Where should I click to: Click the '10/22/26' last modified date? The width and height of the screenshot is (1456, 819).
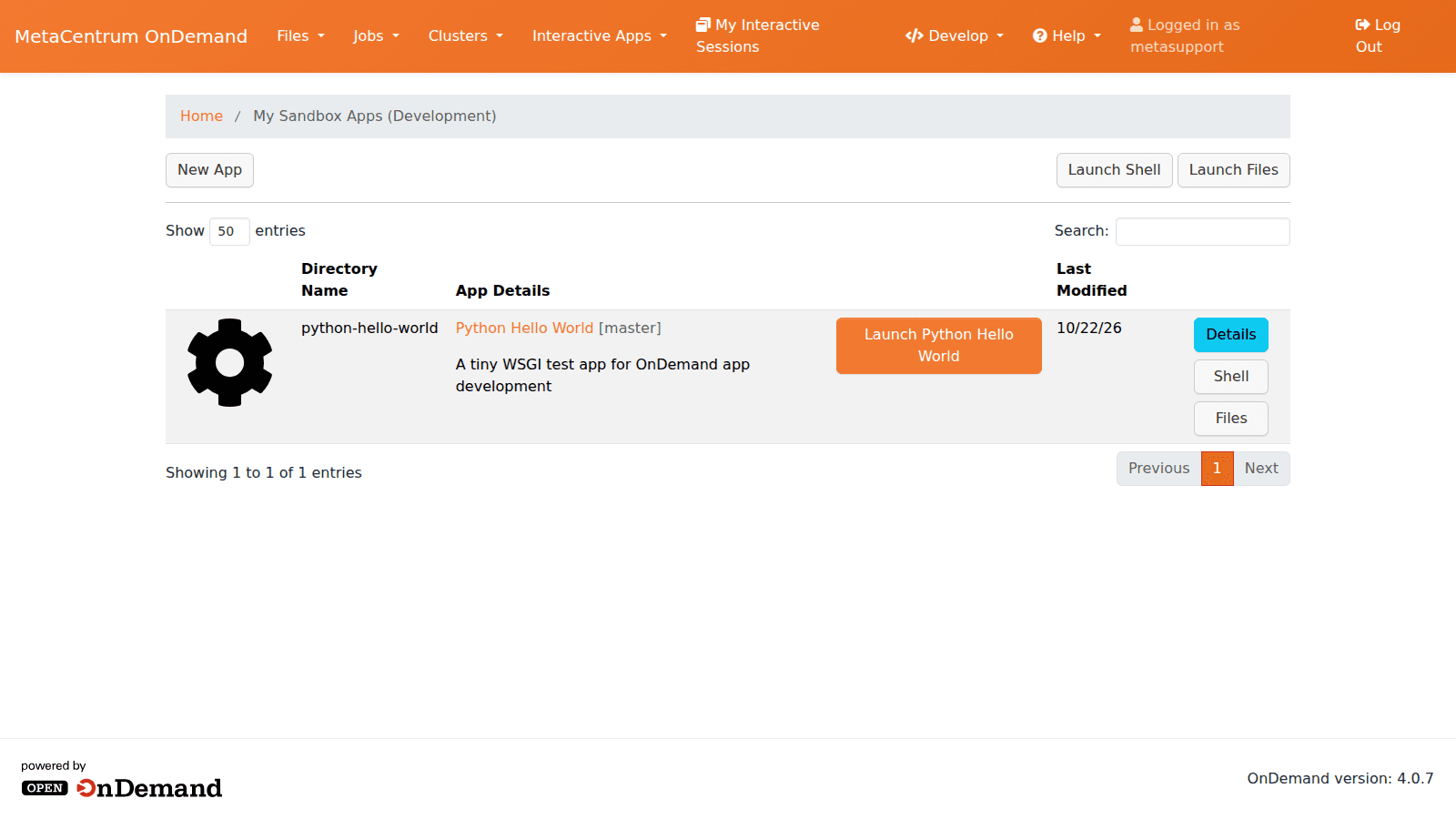coord(1088,329)
